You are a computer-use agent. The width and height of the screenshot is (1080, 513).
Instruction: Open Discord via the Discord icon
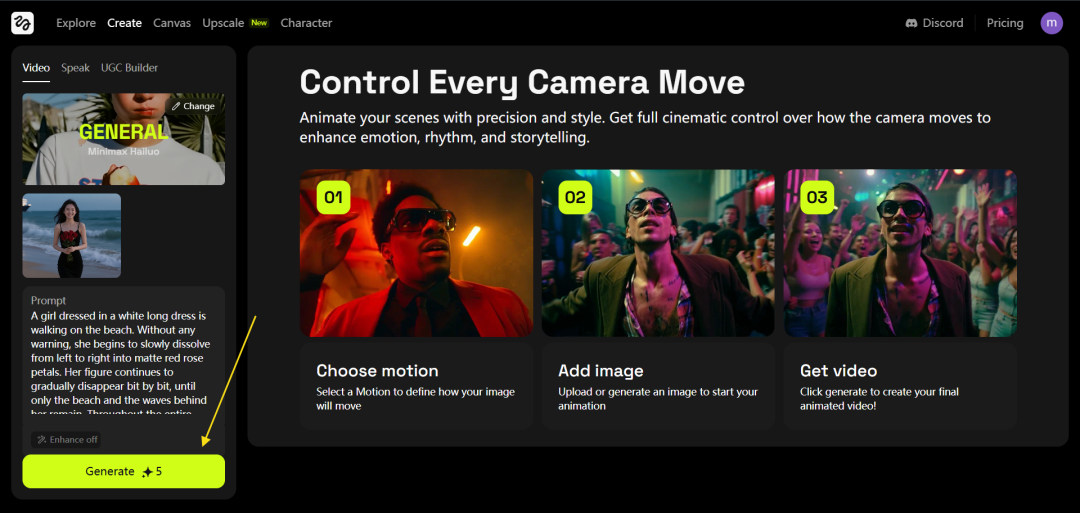pyautogui.click(x=911, y=23)
